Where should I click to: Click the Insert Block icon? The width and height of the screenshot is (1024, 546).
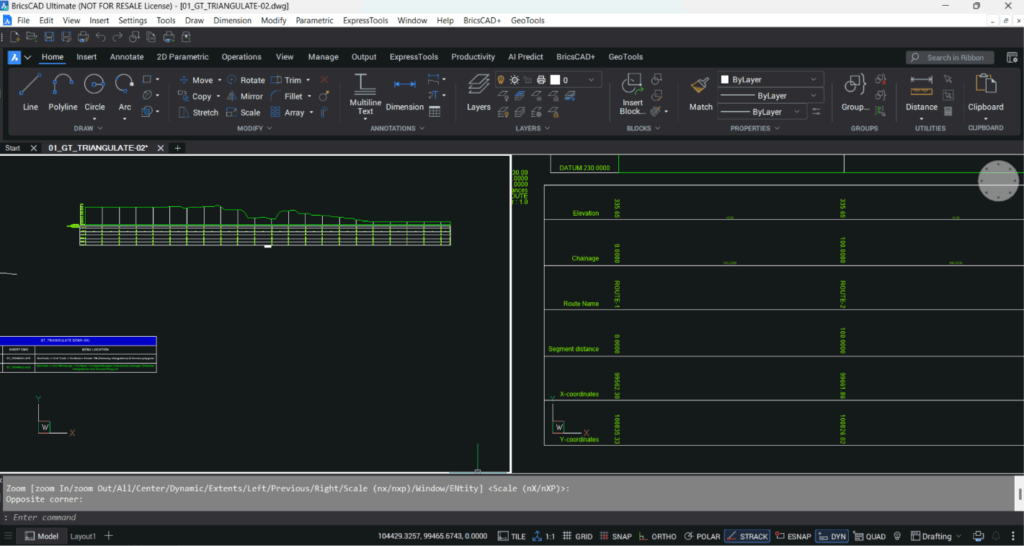pos(632,91)
